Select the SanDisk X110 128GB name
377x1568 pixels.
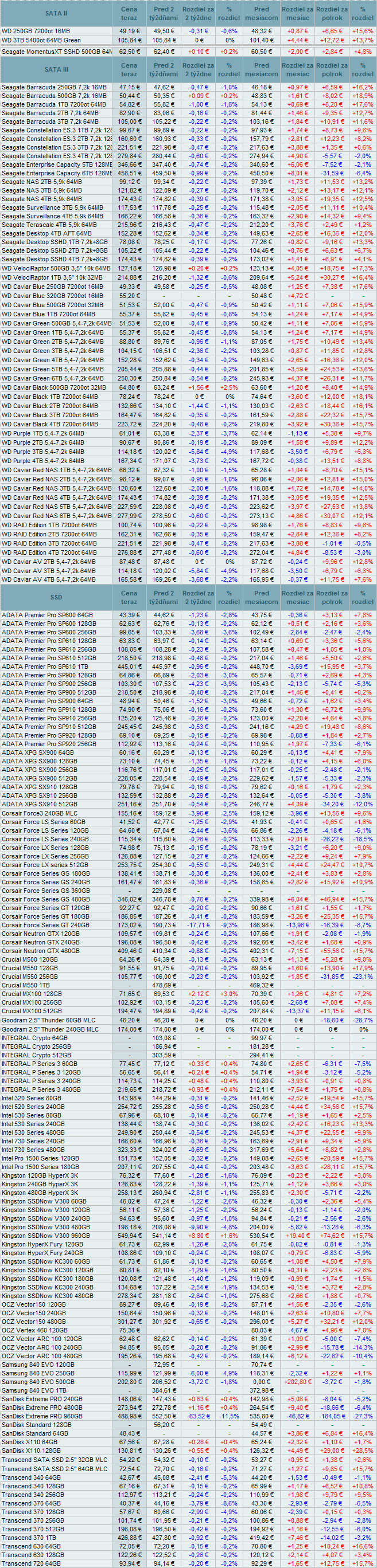point(32,1449)
